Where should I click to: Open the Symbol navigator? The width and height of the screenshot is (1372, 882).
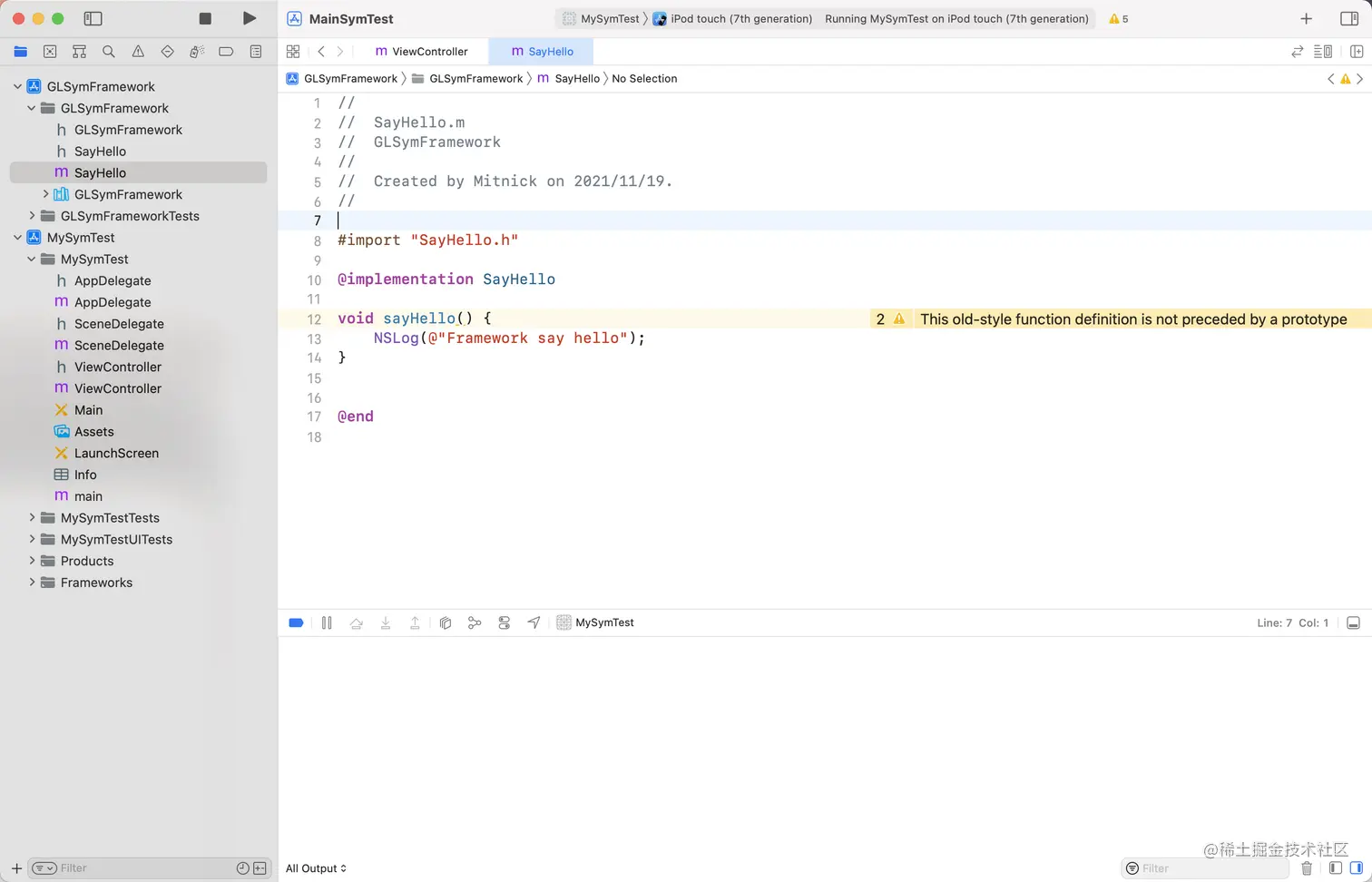click(79, 52)
